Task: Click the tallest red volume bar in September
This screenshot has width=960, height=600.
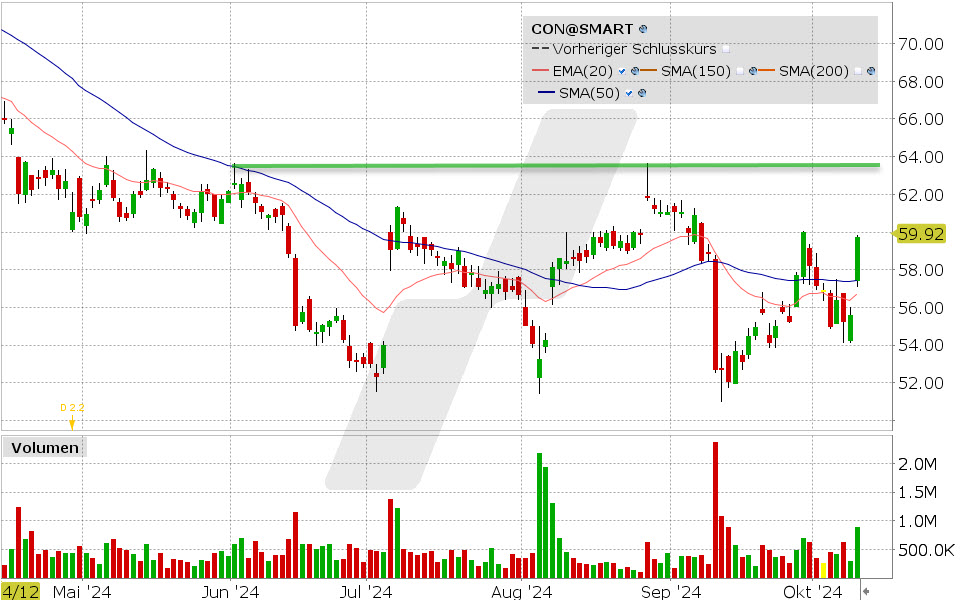Action: (715, 510)
